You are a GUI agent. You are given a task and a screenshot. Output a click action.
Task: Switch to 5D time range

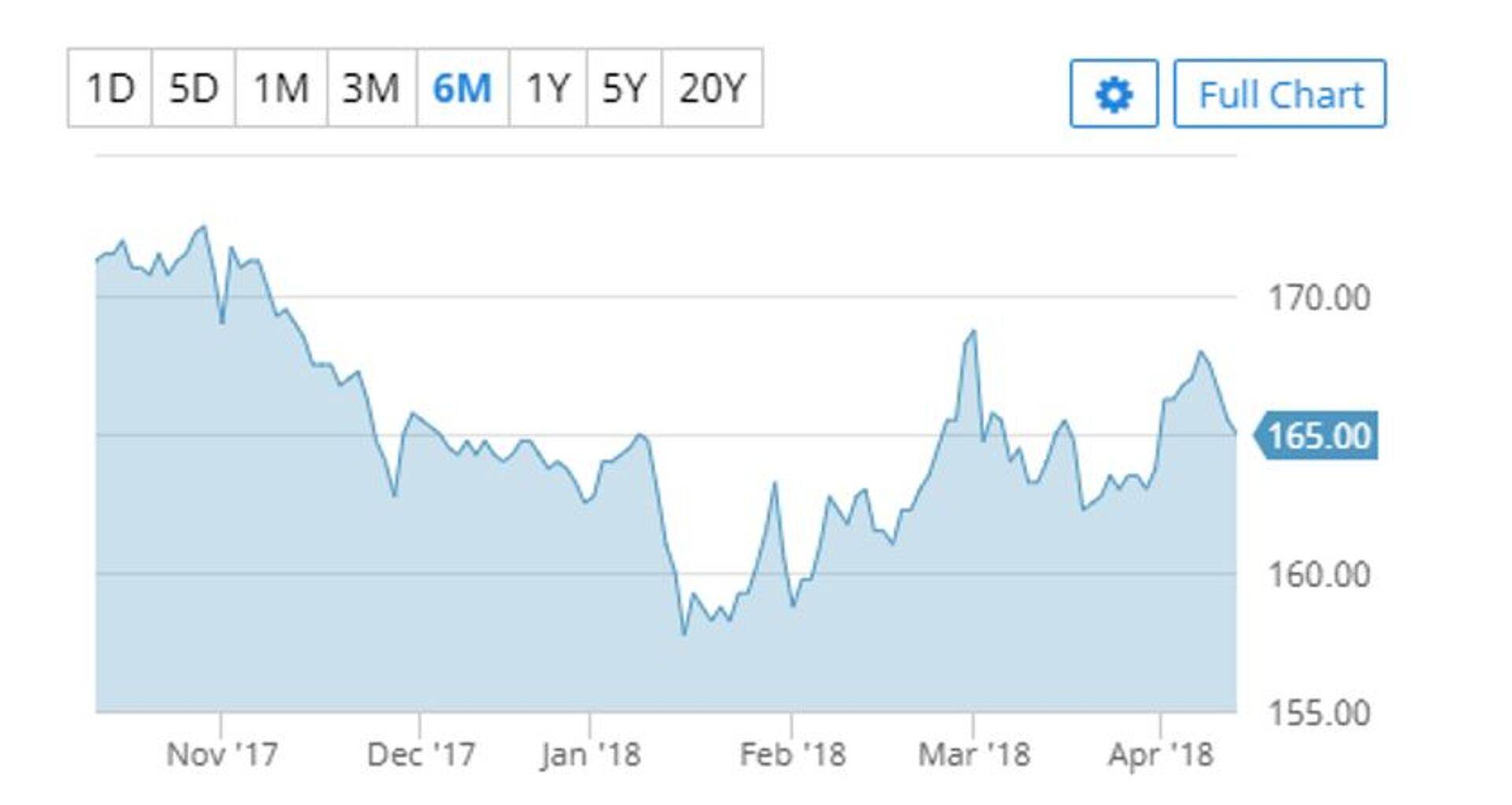[x=193, y=87]
